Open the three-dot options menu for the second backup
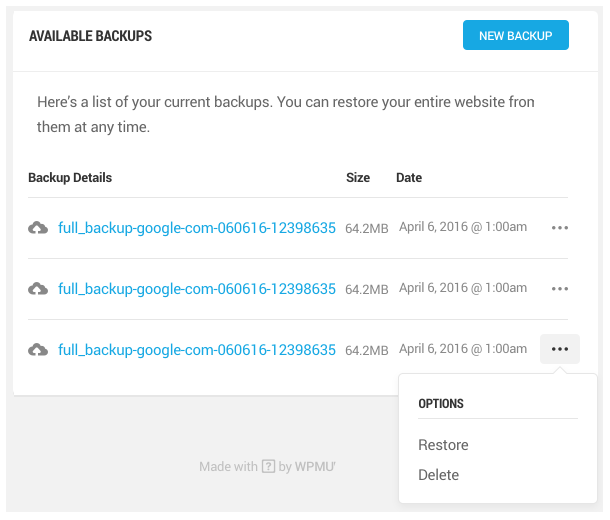This screenshot has width=610, height=520. point(560,289)
